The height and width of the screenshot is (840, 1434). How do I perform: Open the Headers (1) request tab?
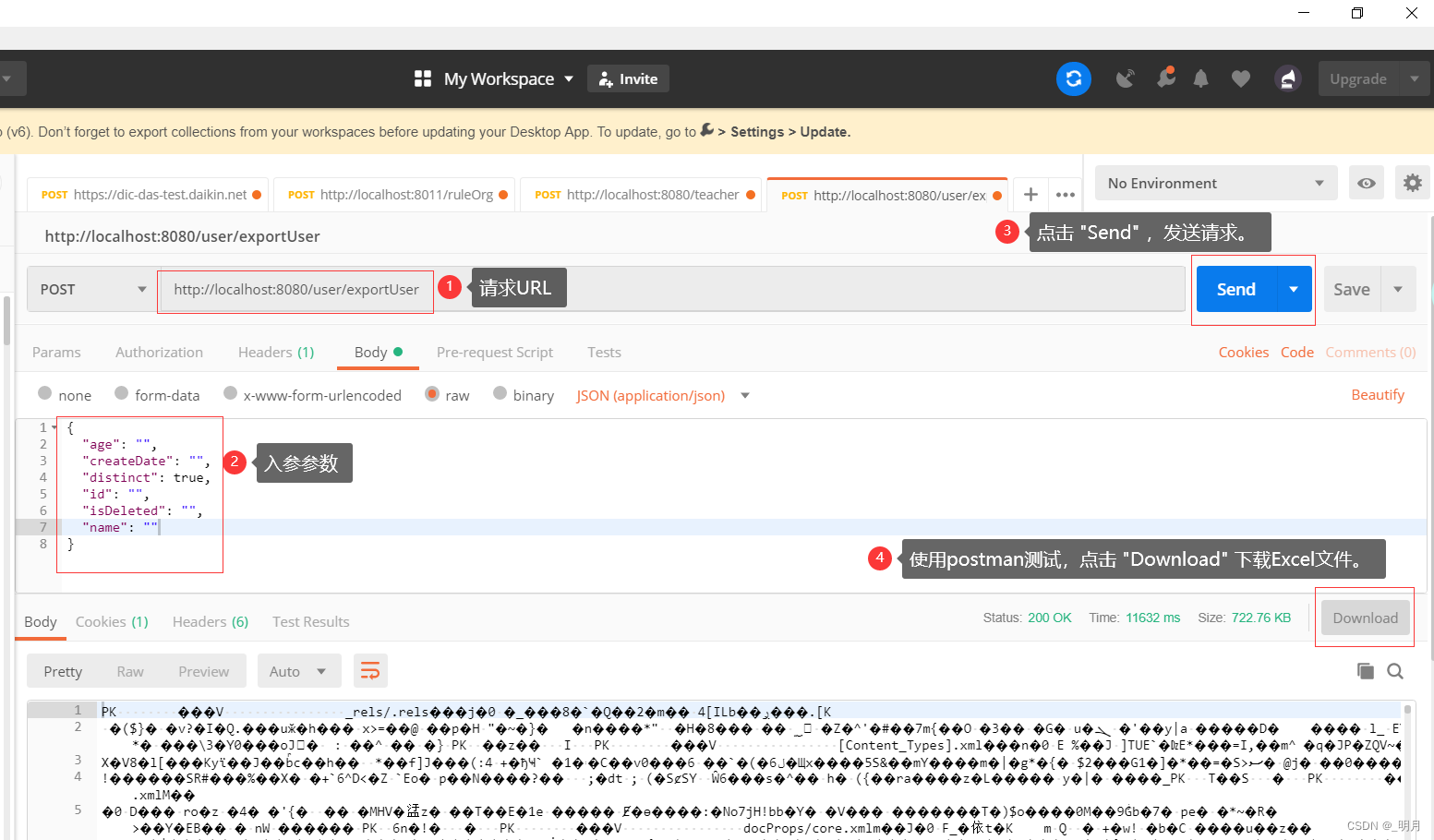click(x=276, y=352)
